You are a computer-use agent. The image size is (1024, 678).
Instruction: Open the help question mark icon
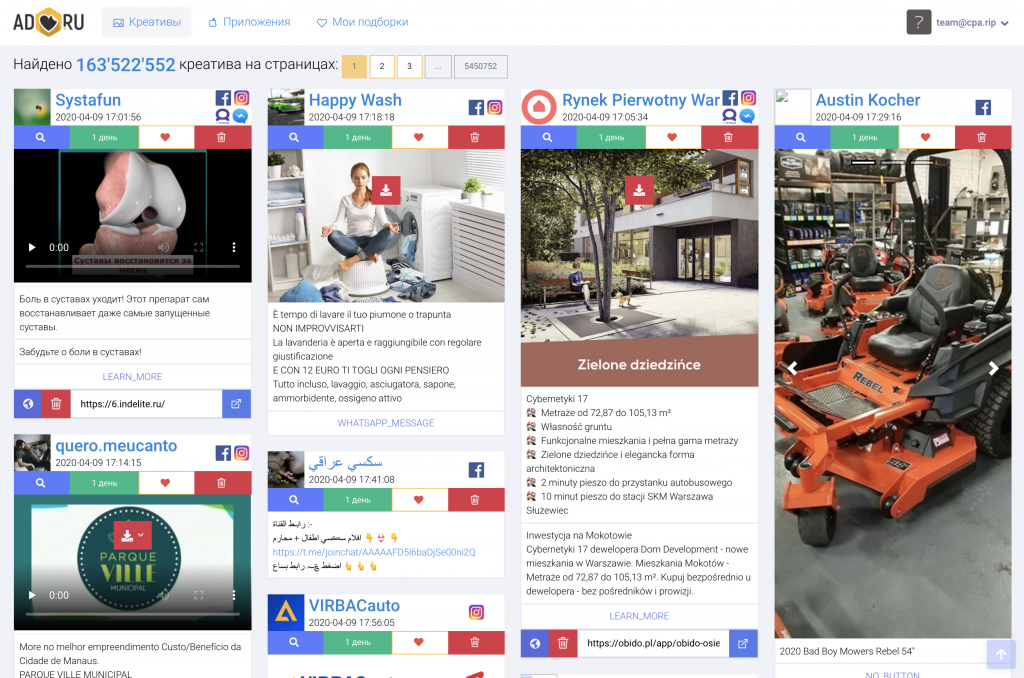(x=918, y=22)
